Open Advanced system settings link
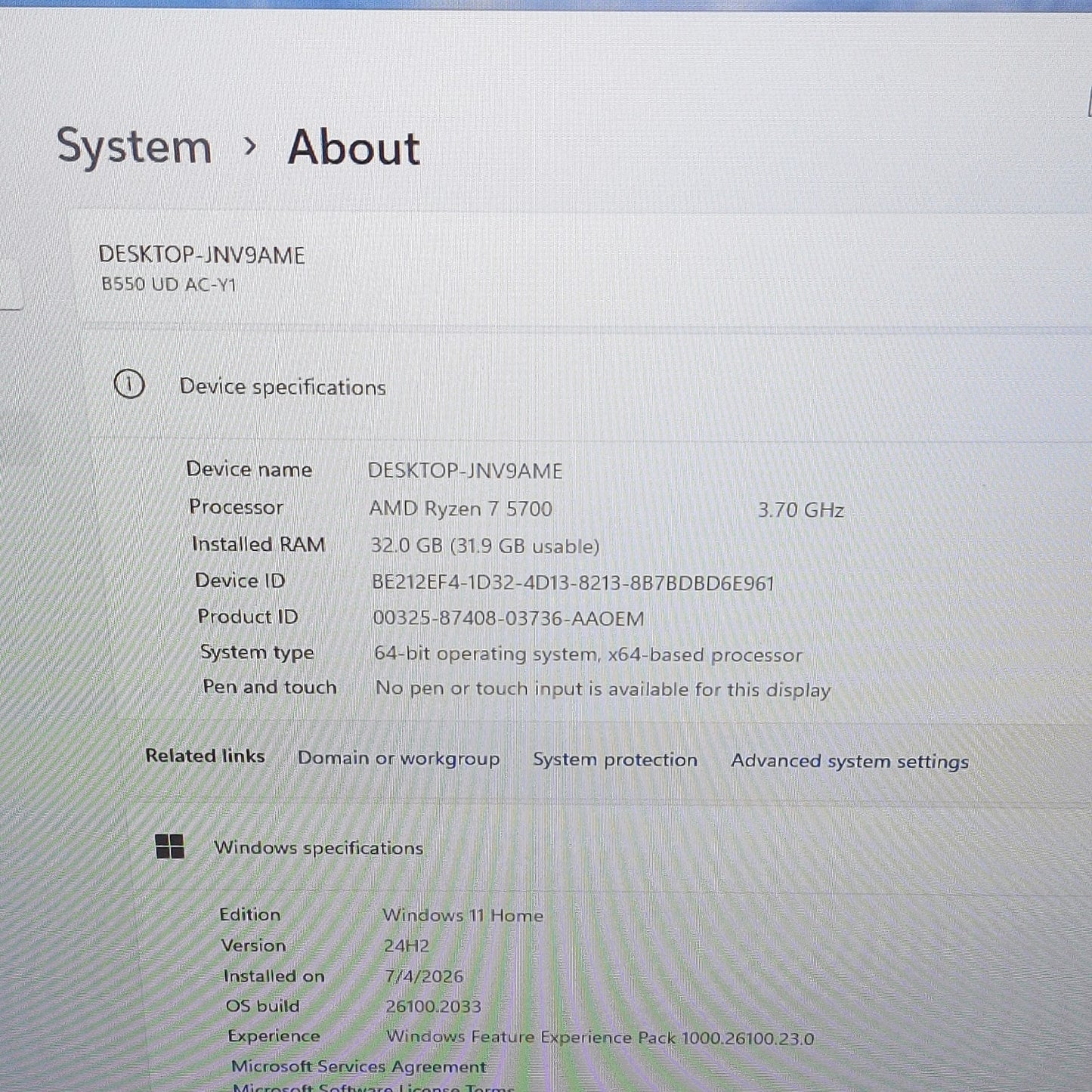Screen dimensions: 1092x1092 click(x=849, y=761)
